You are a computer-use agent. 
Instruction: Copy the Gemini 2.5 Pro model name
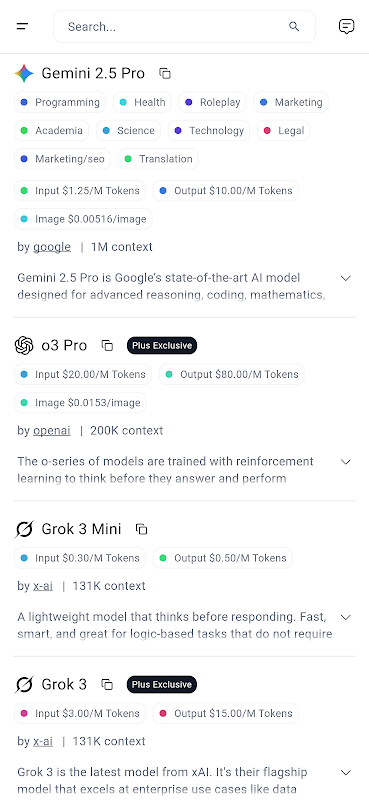(165, 73)
